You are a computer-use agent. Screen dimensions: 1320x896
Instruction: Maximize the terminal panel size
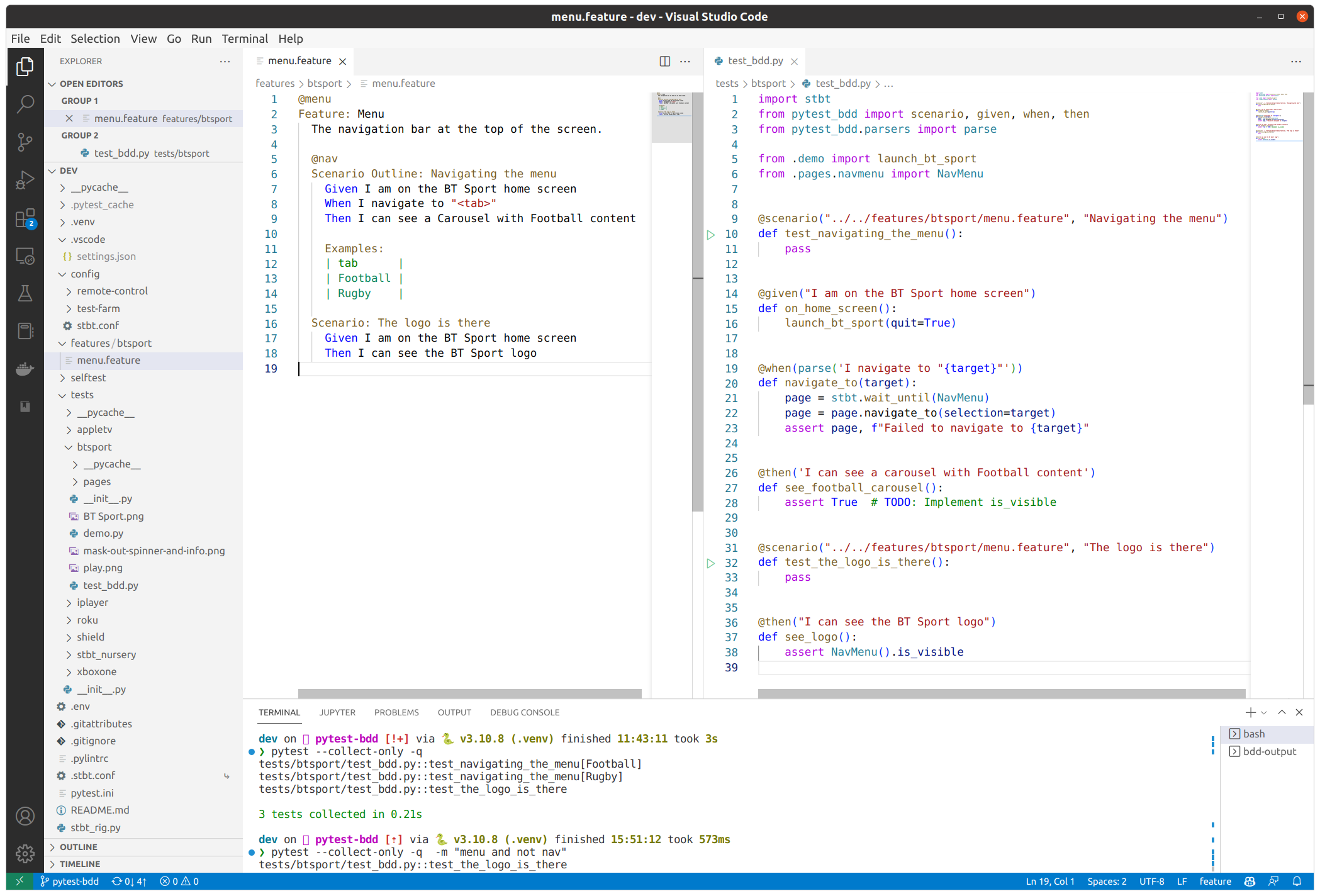pos(1282,712)
